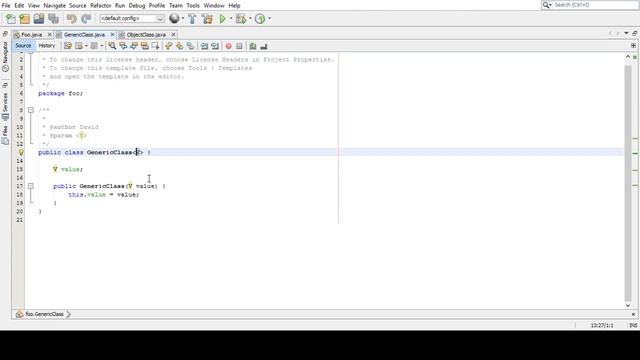Click the Uncomment code icon
The height and width of the screenshot is (360, 640).
click(x=264, y=47)
